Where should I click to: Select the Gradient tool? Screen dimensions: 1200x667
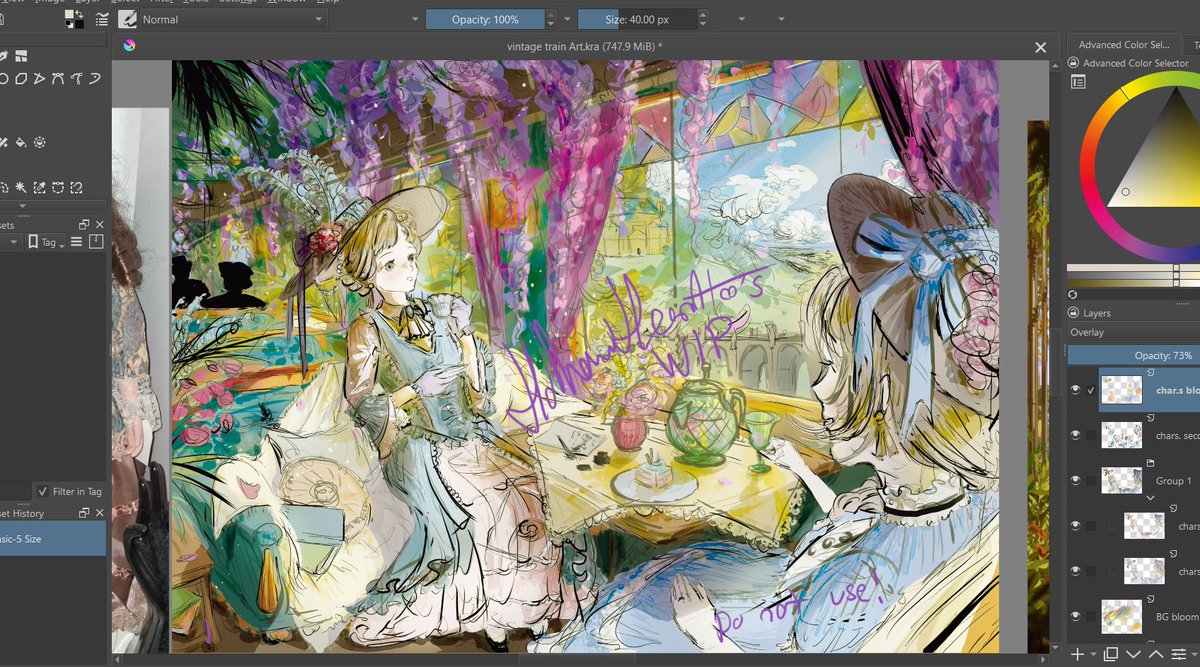[x=4, y=141]
